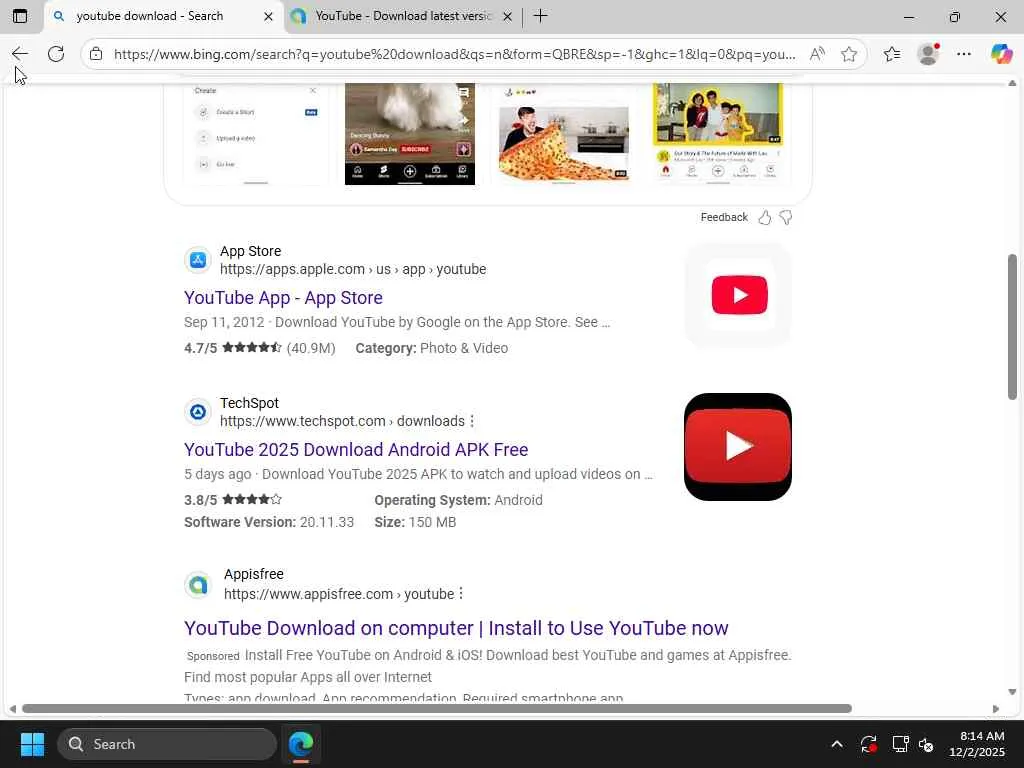The image size is (1024, 768).
Task: Open Appisfree site favicon
Action: click(x=197, y=584)
